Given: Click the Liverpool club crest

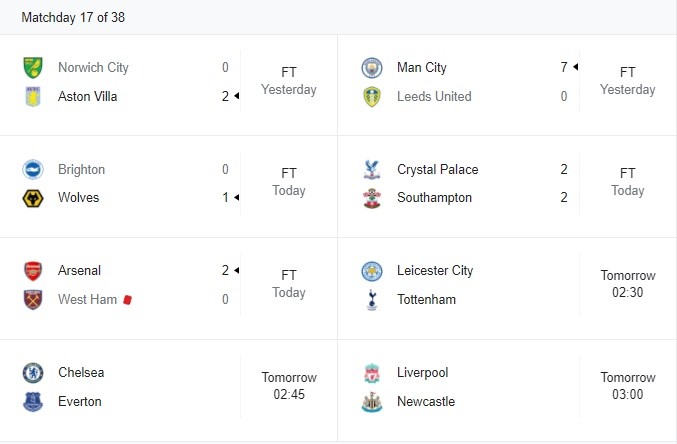Looking at the screenshot, I should (372, 373).
